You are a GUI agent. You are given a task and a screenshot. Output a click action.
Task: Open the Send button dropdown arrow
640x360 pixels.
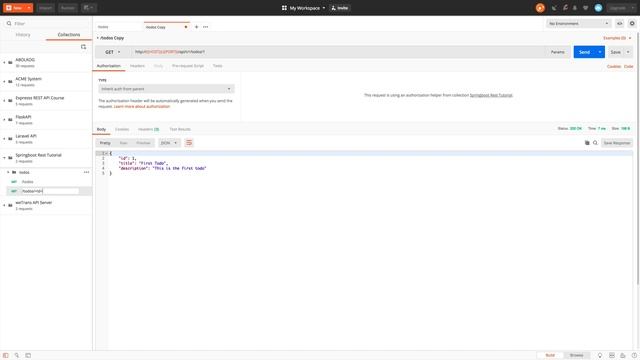(x=600, y=52)
